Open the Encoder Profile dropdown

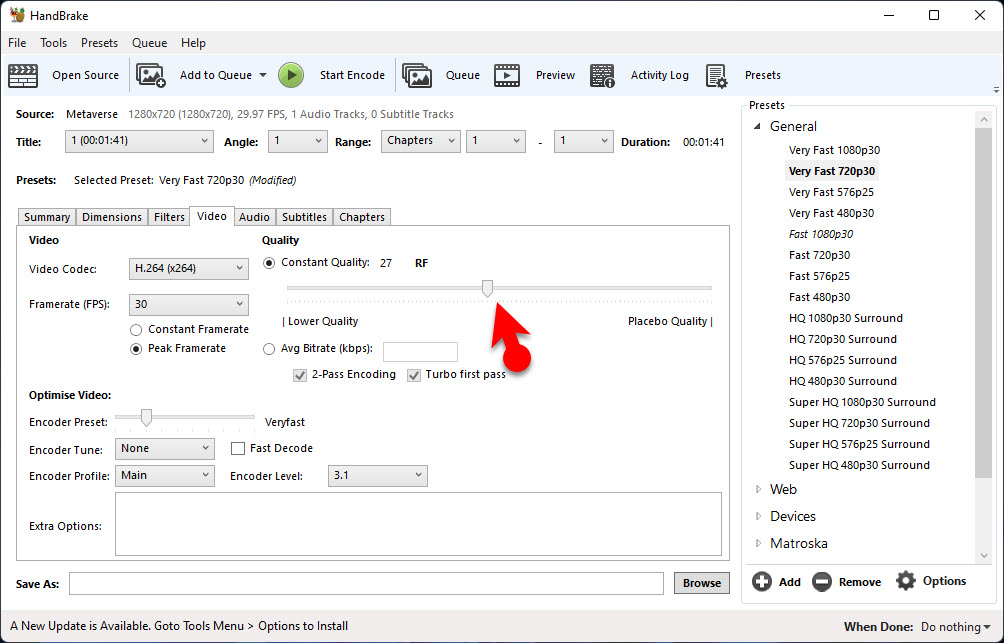pos(165,475)
